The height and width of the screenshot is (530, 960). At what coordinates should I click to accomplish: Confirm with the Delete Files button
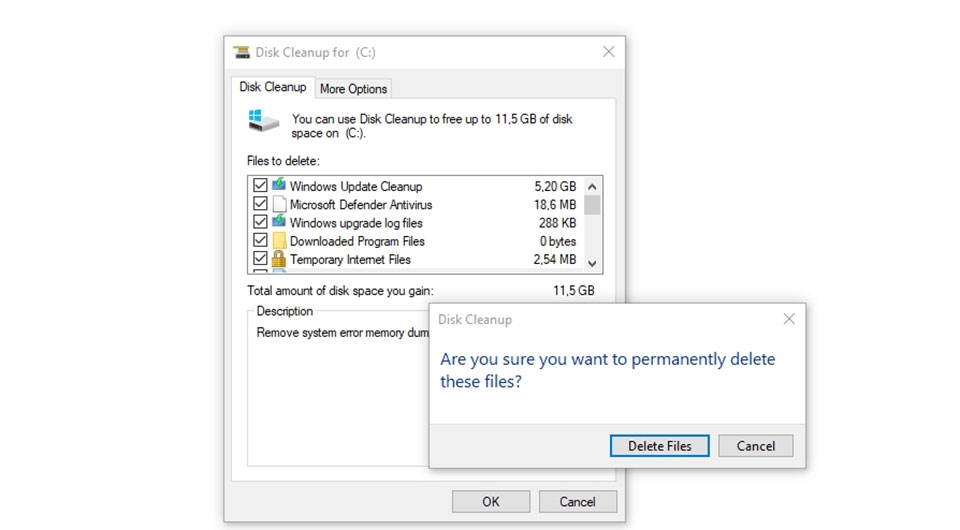[659, 446]
